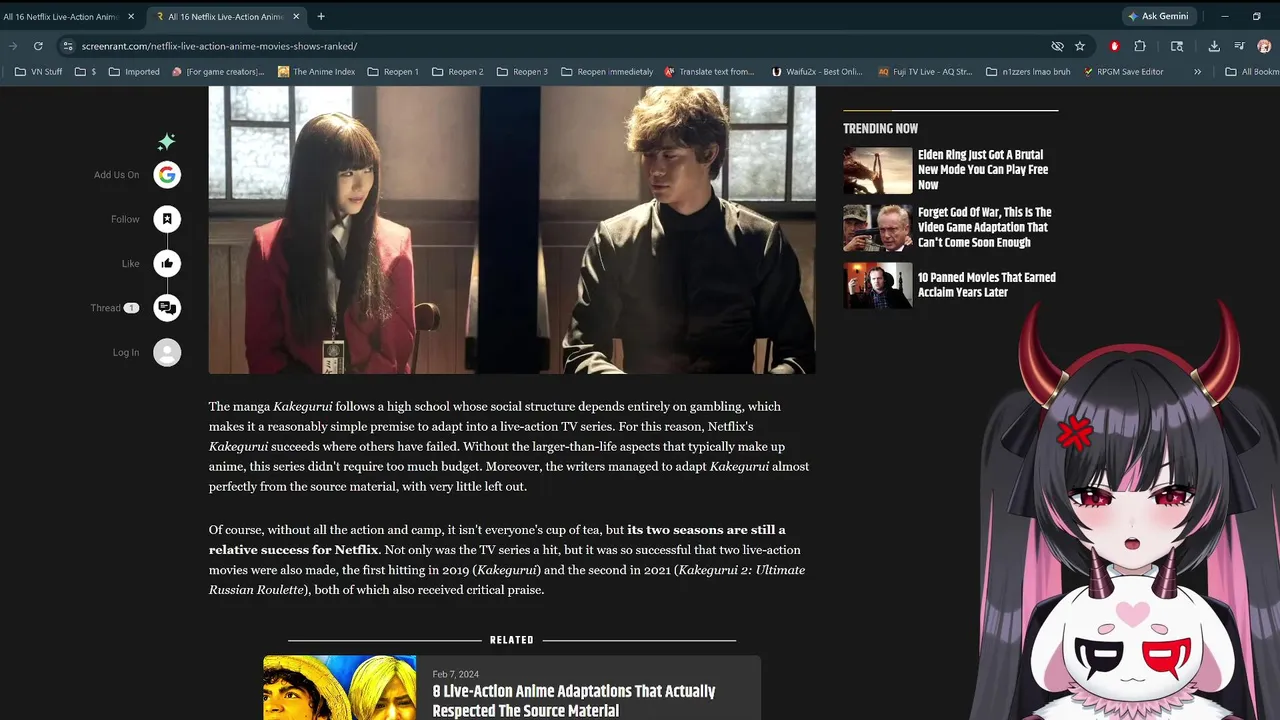Bookmark this page with star icon
Screen dimensions: 1280x720
pos(1080,46)
